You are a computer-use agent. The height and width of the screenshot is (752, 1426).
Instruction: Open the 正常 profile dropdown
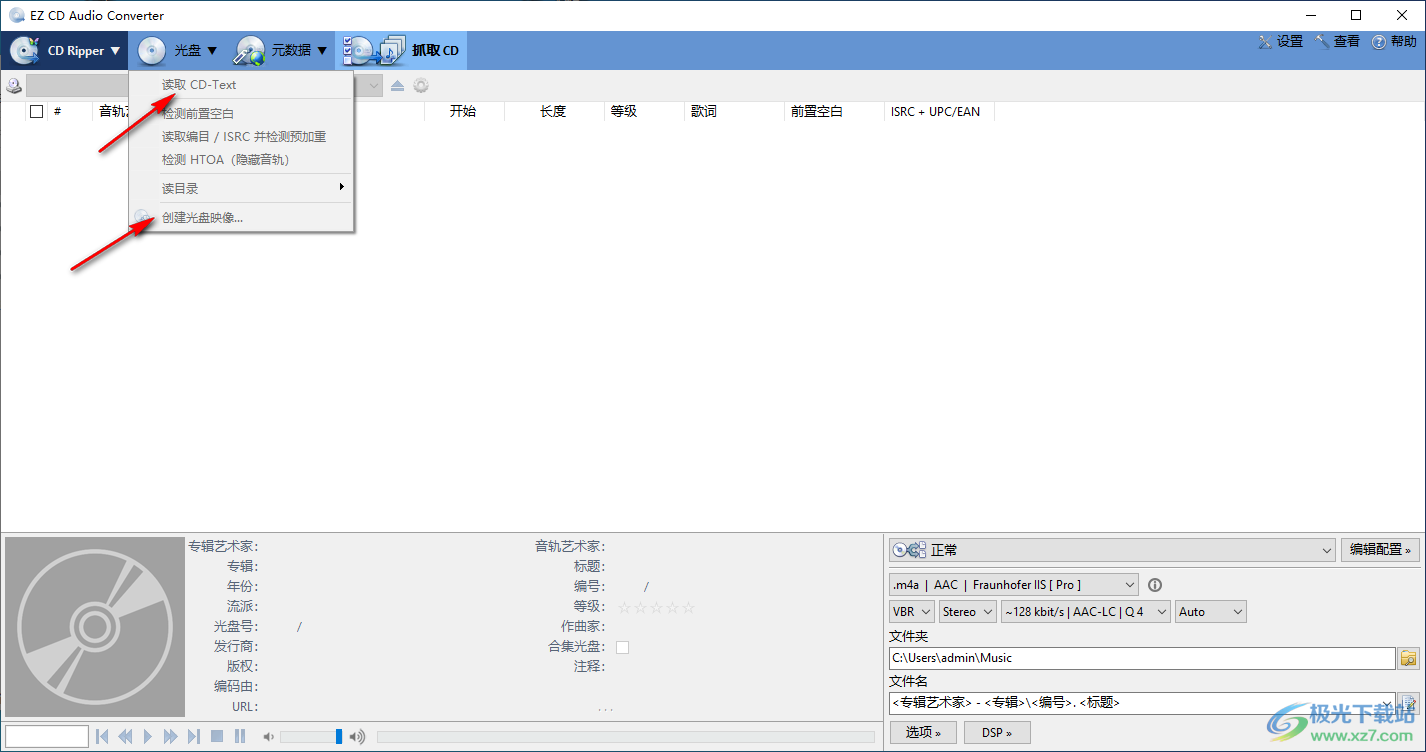(x=1112, y=550)
